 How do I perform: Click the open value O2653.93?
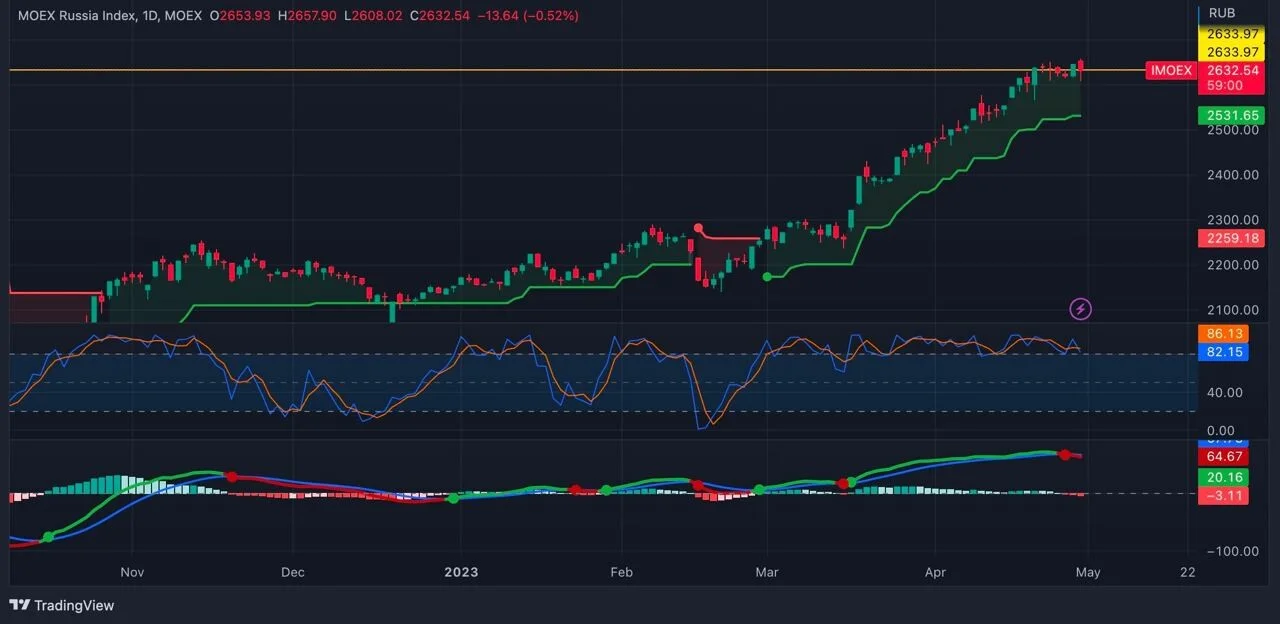click(240, 16)
